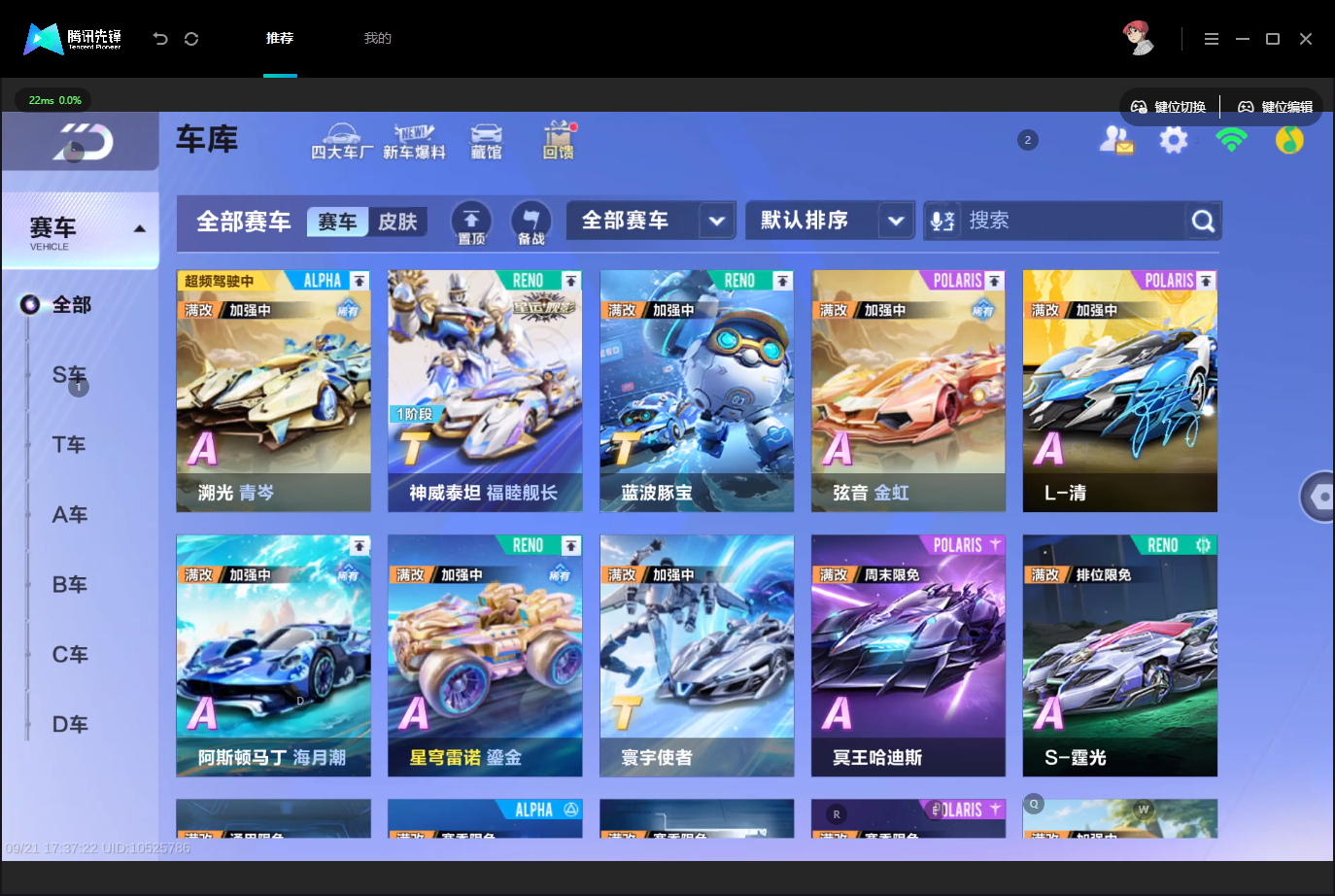Screen dimensions: 1335x896
Task: Toggle the pin on the 阿斯顿马丁 海月潮 card
Action: pyautogui.click(x=359, y=545)
